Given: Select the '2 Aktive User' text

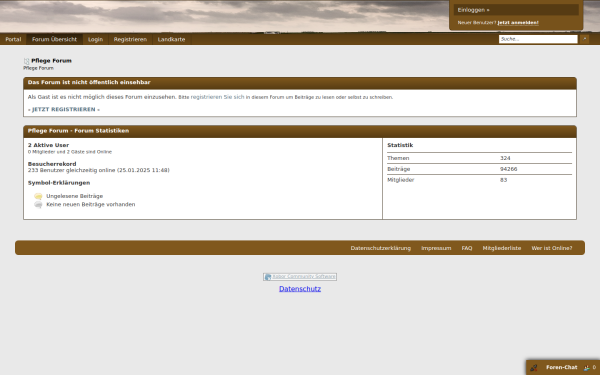Looking at the screenshot, I should (x=49, y=145).
